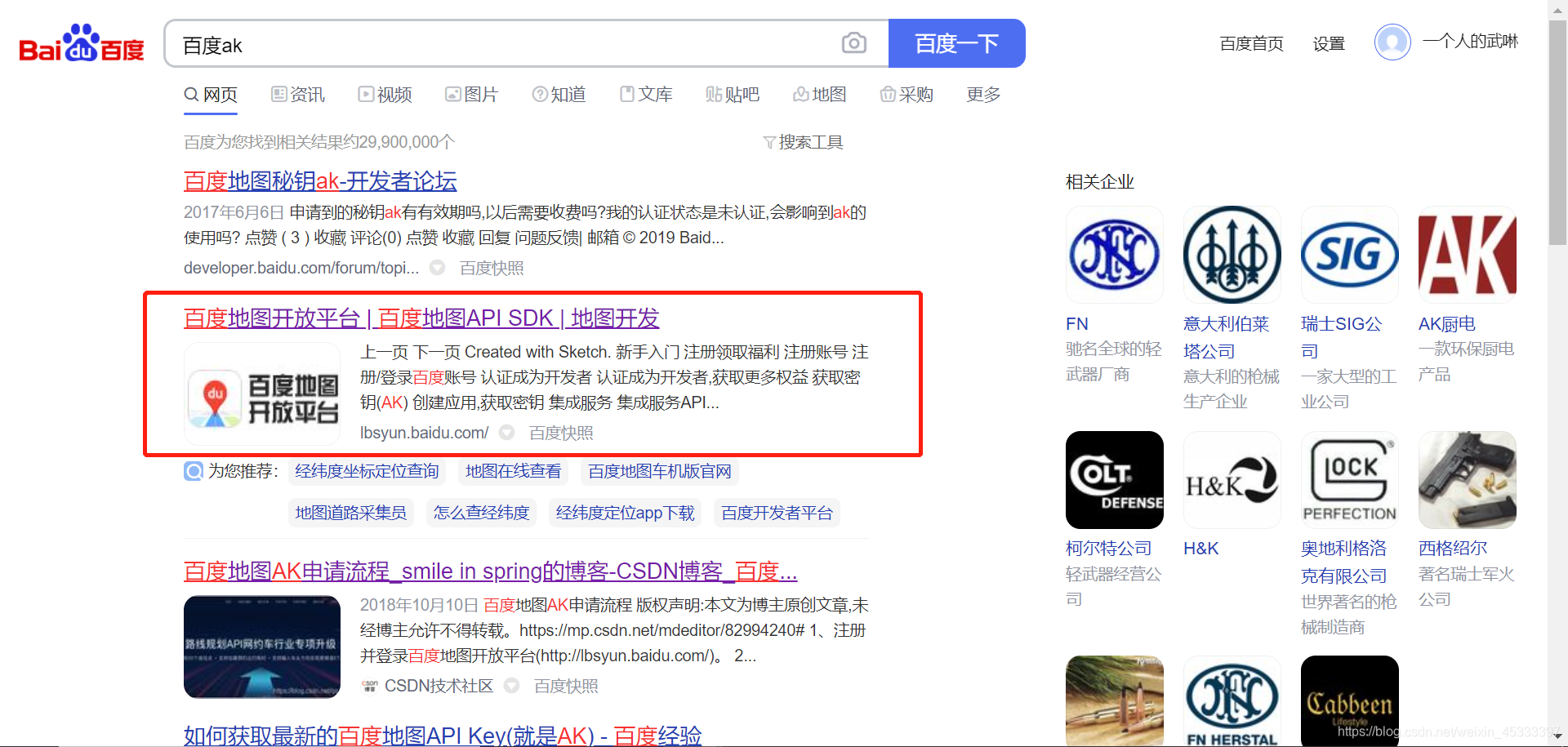Open the 更多 search category menu
The image size is (1568, 747).
tap(983, 95)
